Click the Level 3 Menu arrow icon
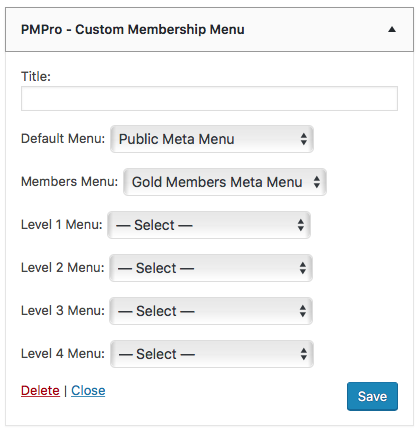Screen dimensions: 419x432 pos(303,311)
